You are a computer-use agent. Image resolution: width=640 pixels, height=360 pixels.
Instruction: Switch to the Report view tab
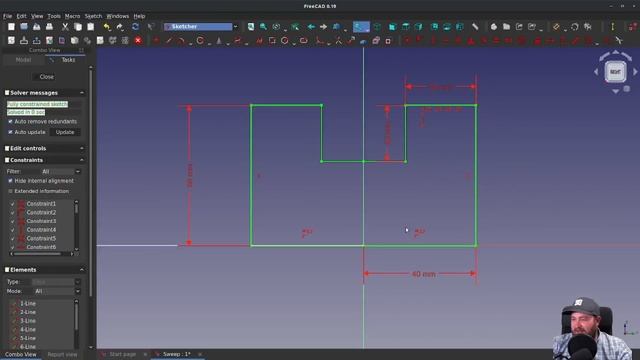62,355
